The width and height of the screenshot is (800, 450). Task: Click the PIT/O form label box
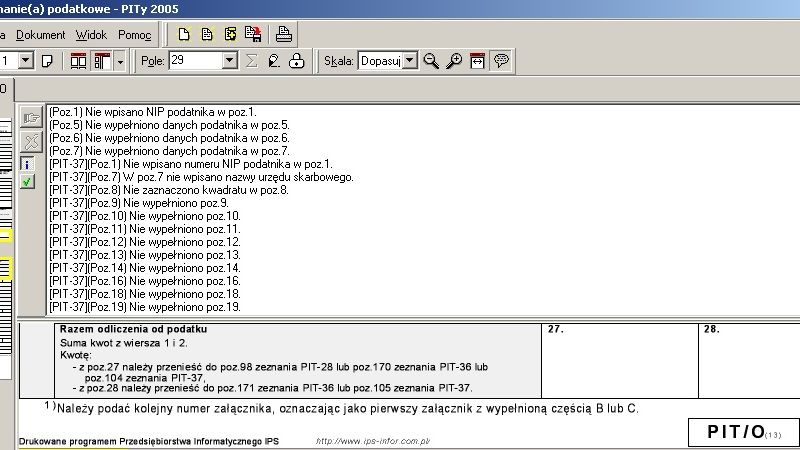(x=743, y=432)
